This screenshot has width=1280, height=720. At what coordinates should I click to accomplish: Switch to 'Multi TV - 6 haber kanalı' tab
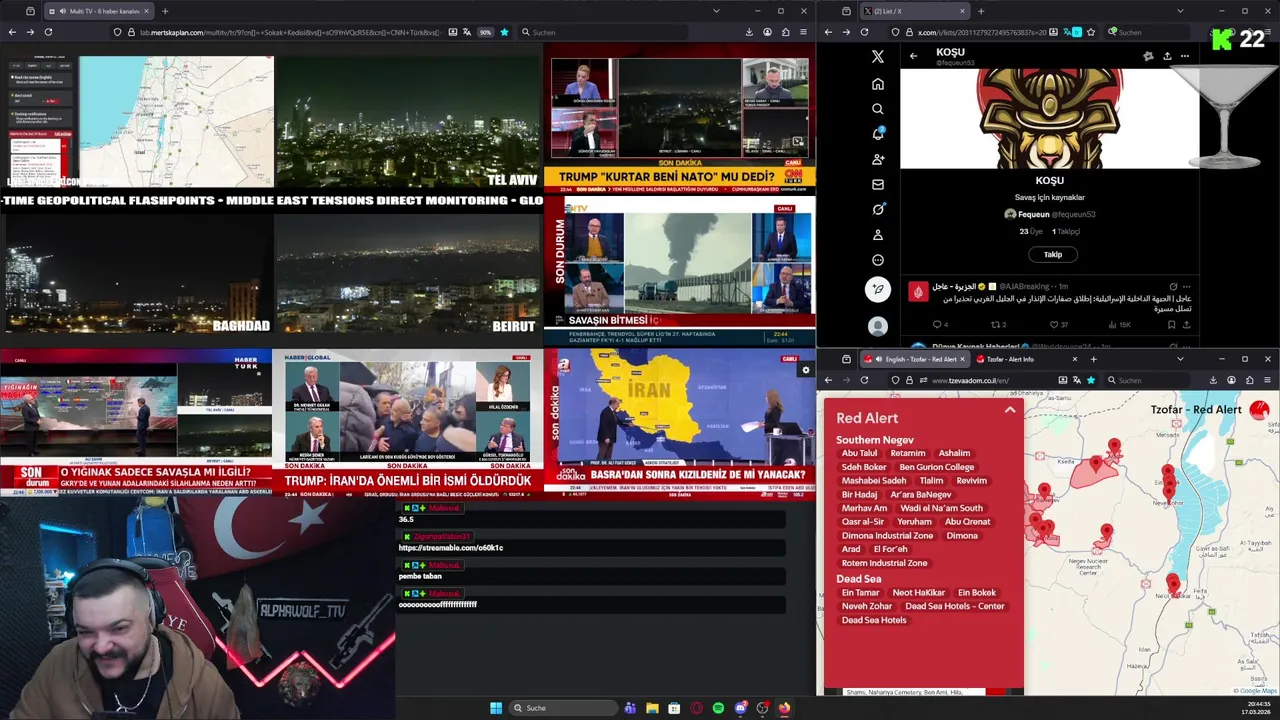[98, 11]
